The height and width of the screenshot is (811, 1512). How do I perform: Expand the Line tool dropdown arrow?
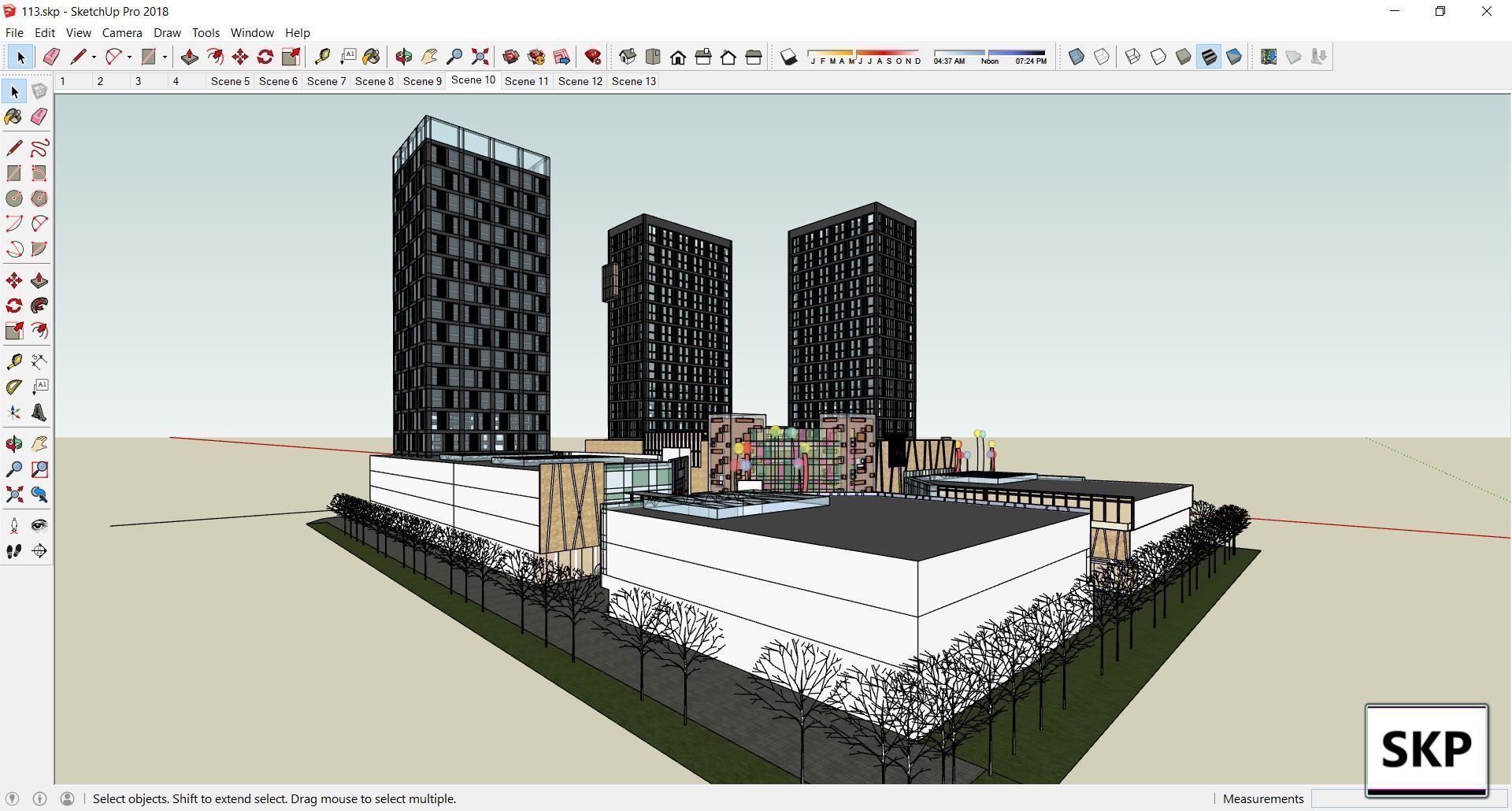click(94, 57)
